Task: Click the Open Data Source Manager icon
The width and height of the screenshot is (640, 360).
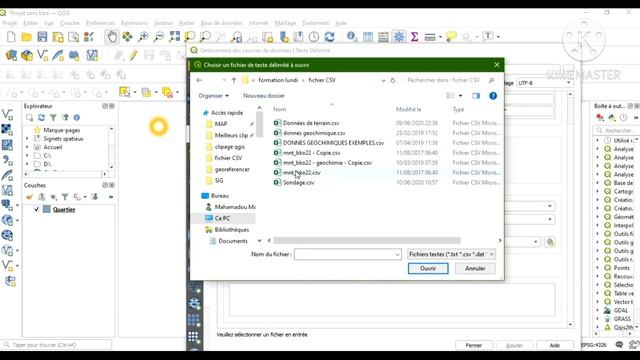Action: tap(11, 55)
